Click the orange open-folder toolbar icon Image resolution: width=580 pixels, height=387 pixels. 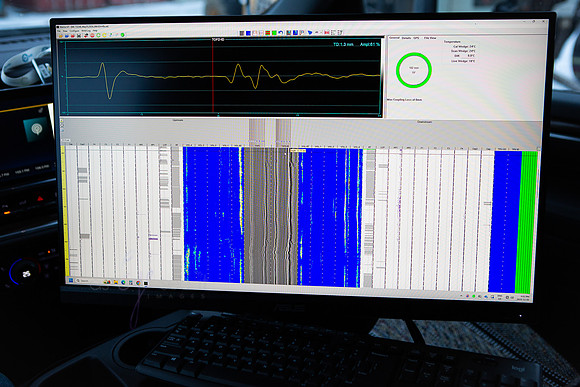coord(61,36)
